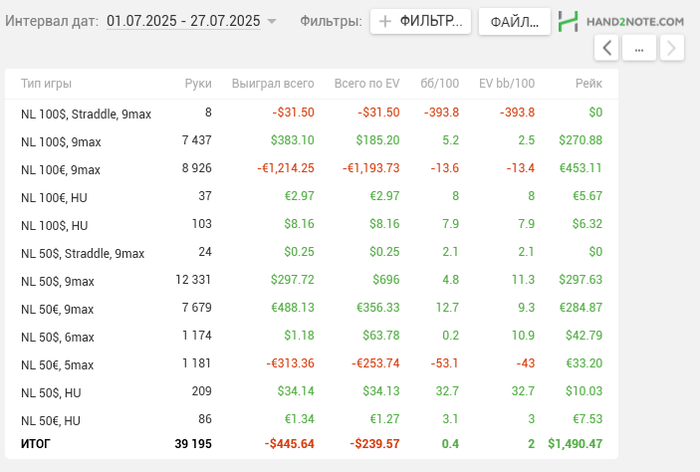
Task: Click the Hand2Note logo icon
Action: [568, 21]
